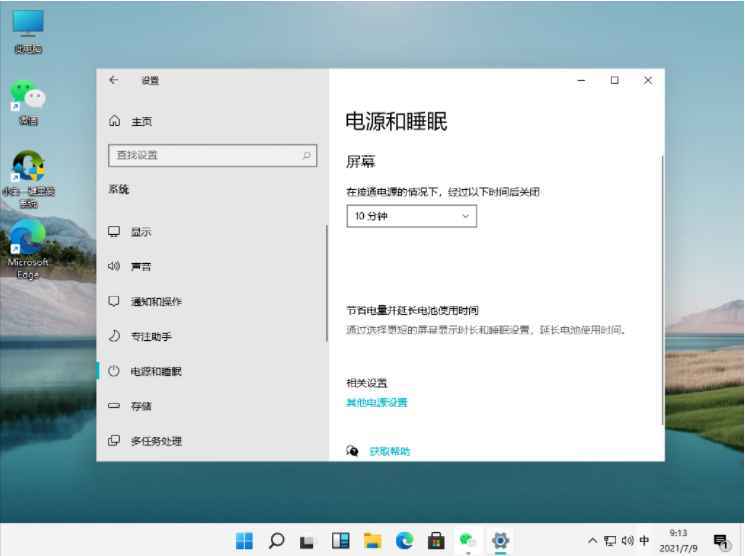The width and height of the screenshot is (745, 556).
Task: Open 多任务处理 settings
Action: (155, 441)
